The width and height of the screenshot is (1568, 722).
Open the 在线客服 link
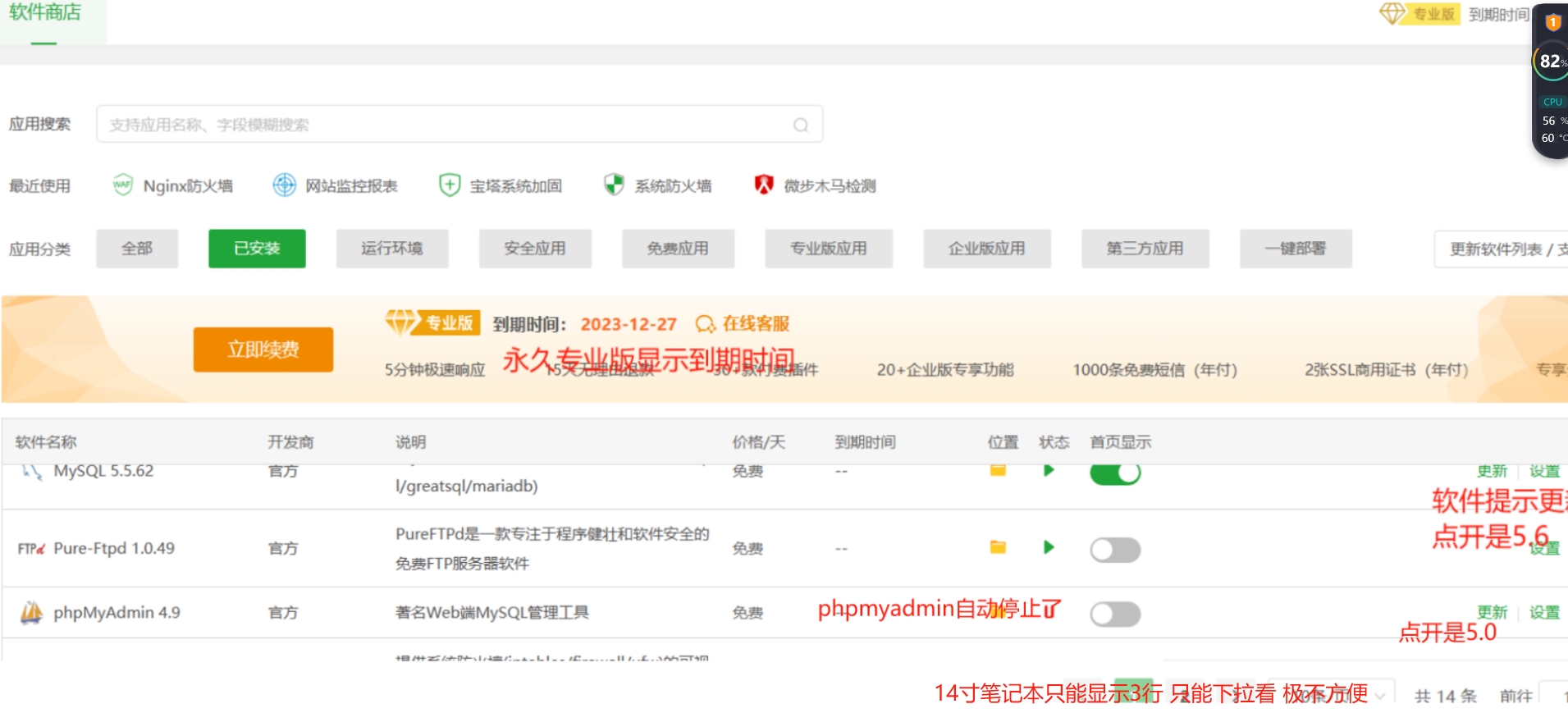pyautogui.click(x=756, y=324)
